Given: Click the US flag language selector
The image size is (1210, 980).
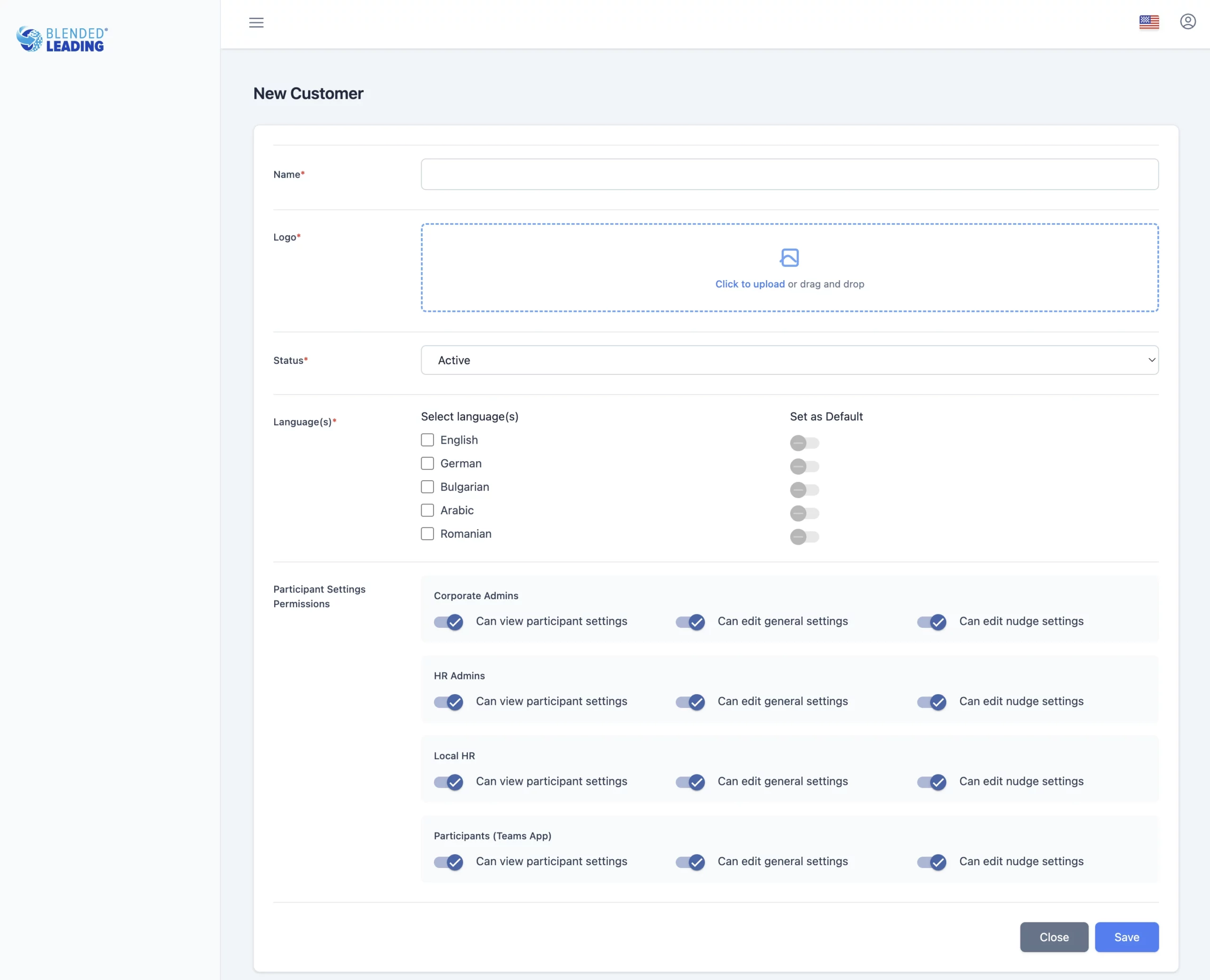Looking at the screenshot, I should (1149, 22).
